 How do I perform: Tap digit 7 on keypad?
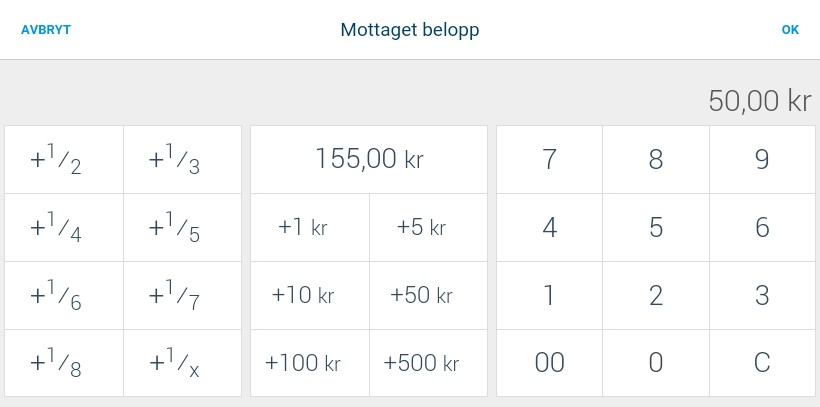pos(550,160)
